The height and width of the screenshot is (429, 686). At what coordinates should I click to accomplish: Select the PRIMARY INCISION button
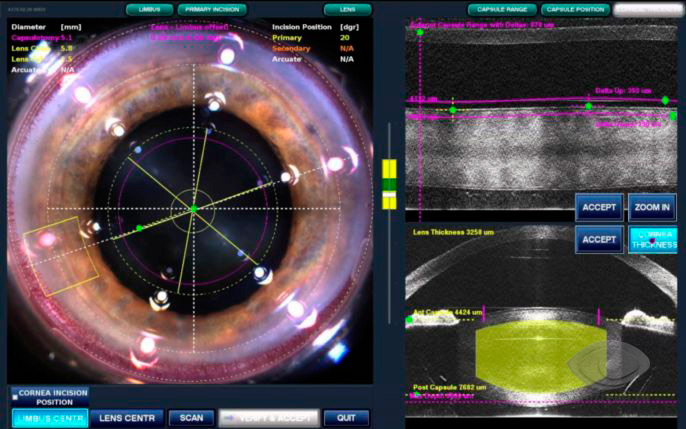tap(212, 10)
